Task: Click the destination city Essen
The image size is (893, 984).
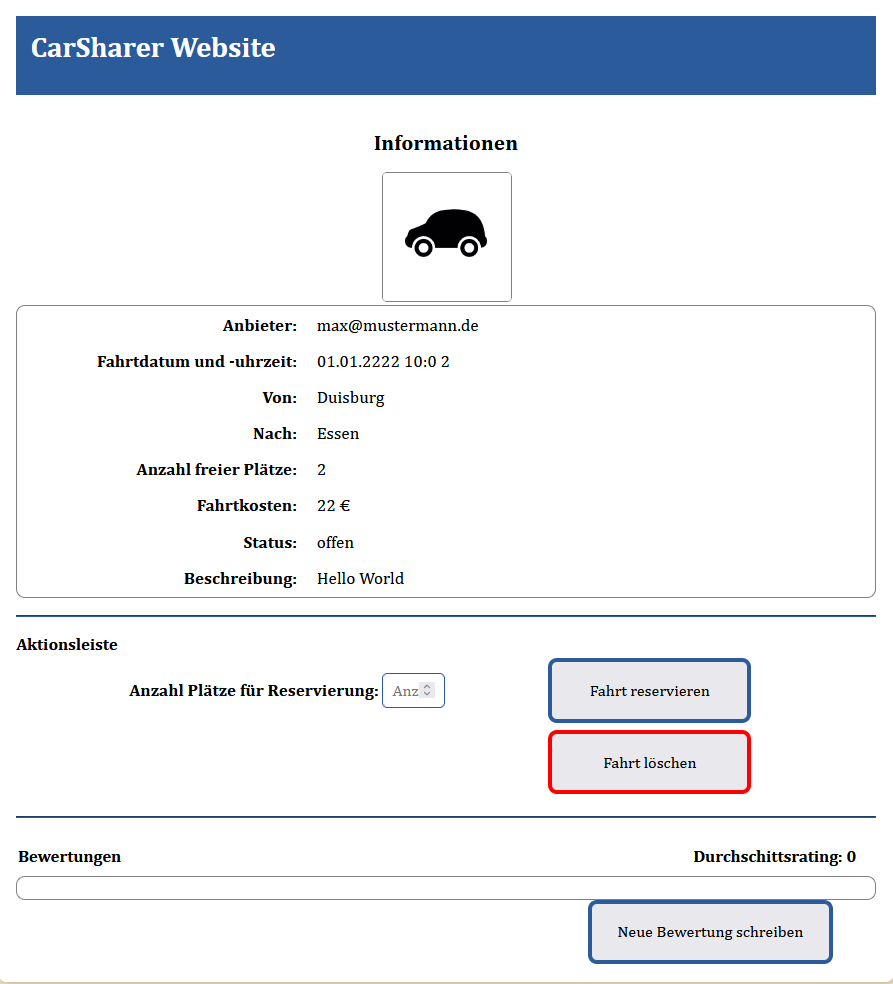Action: pos(338,434)
